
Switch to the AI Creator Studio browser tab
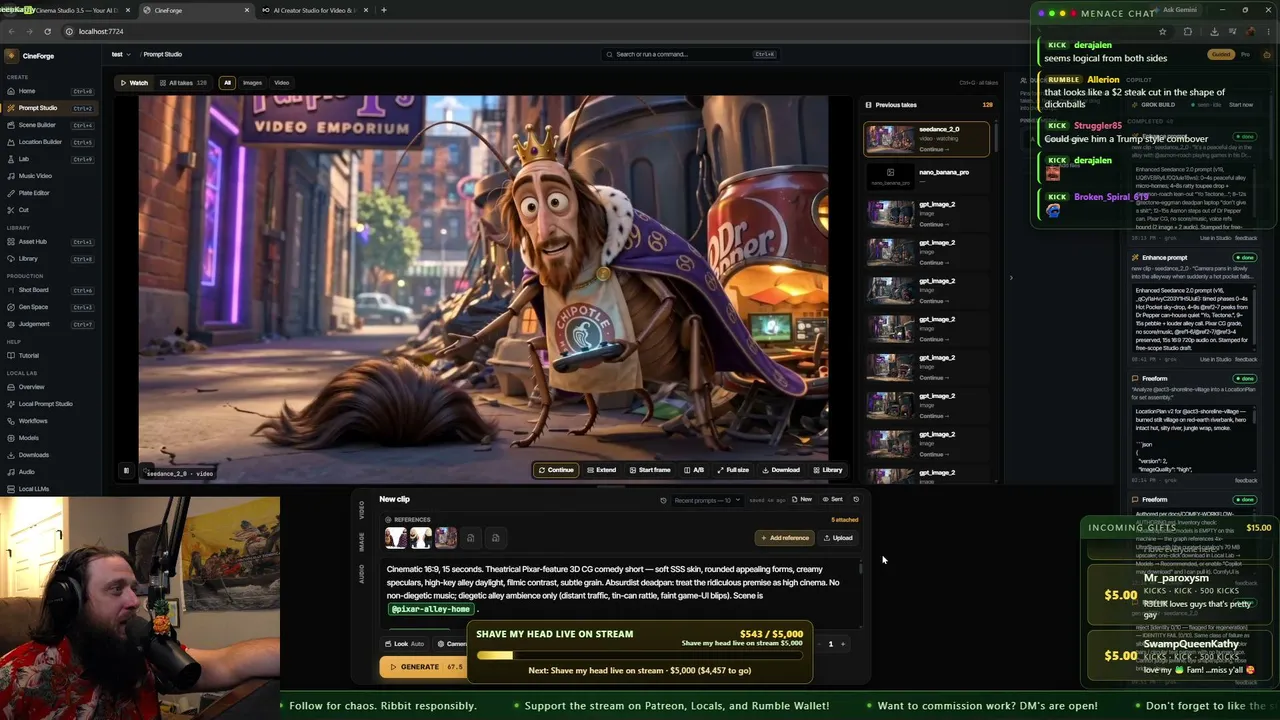pyautogui.click(x=313, y=10)
